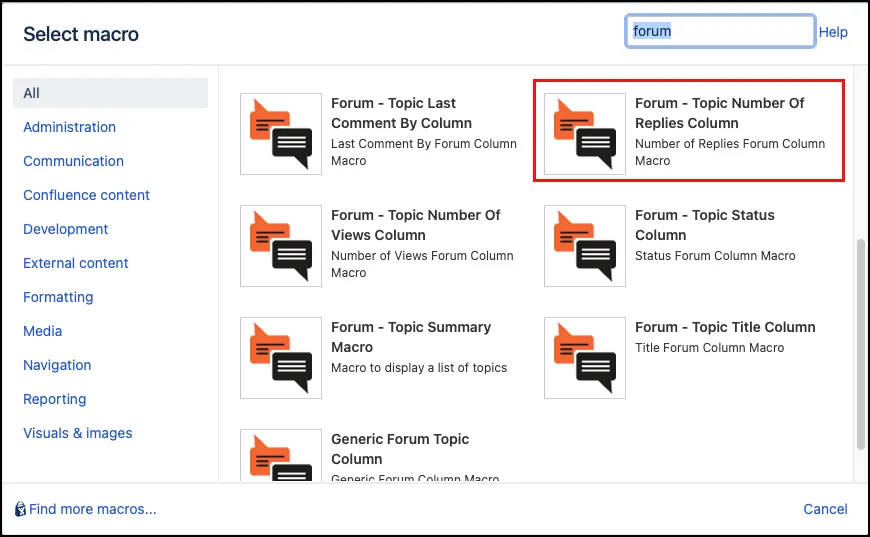Cancel the Select macro dialog

825,509
